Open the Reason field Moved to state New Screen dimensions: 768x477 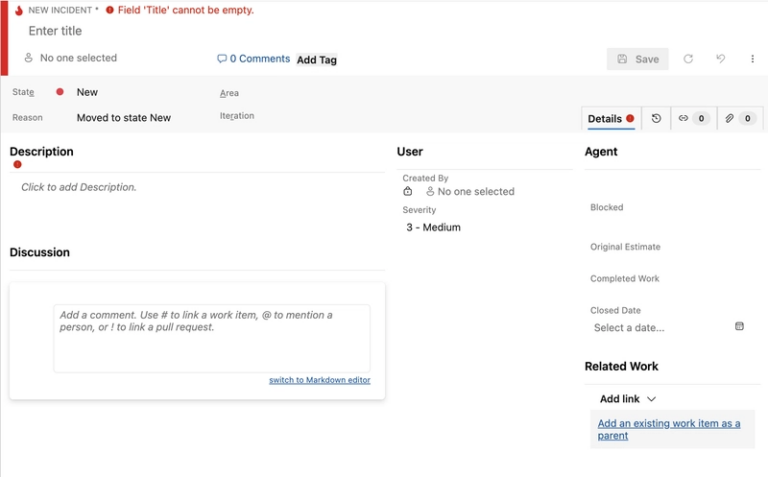(124, 118)
